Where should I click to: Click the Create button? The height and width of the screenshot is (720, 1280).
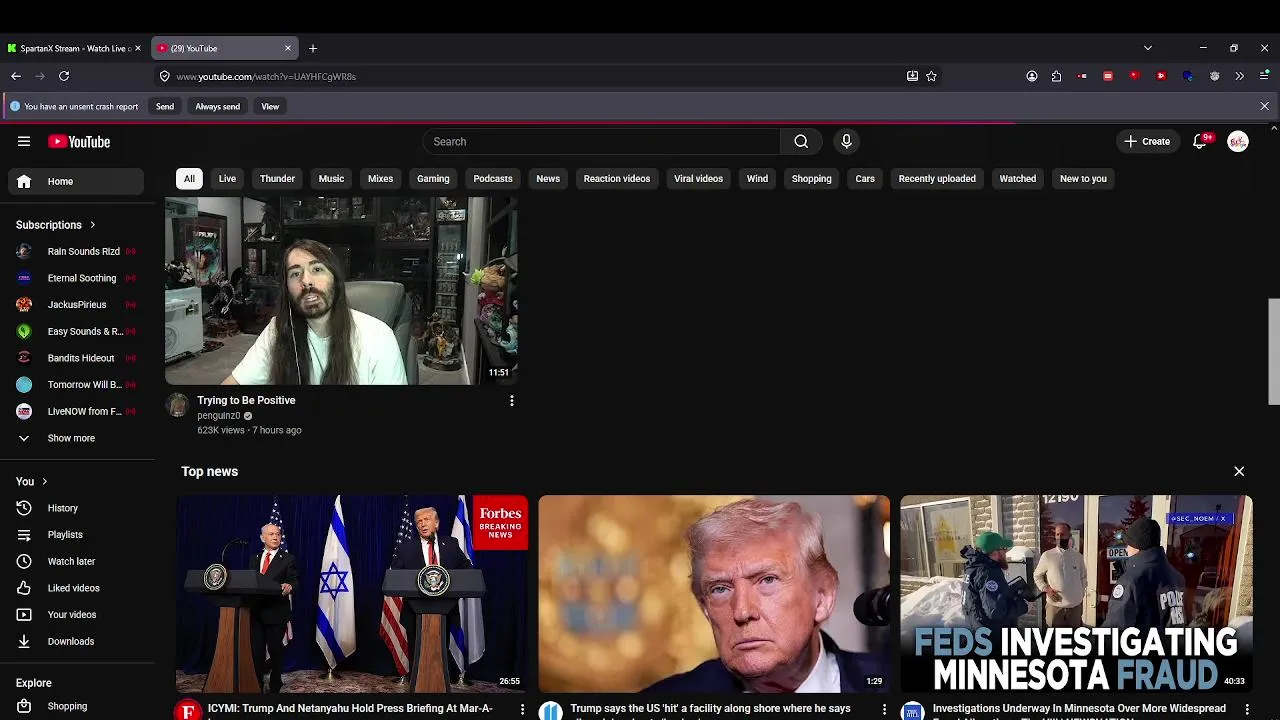click(x=1147, y=142)
